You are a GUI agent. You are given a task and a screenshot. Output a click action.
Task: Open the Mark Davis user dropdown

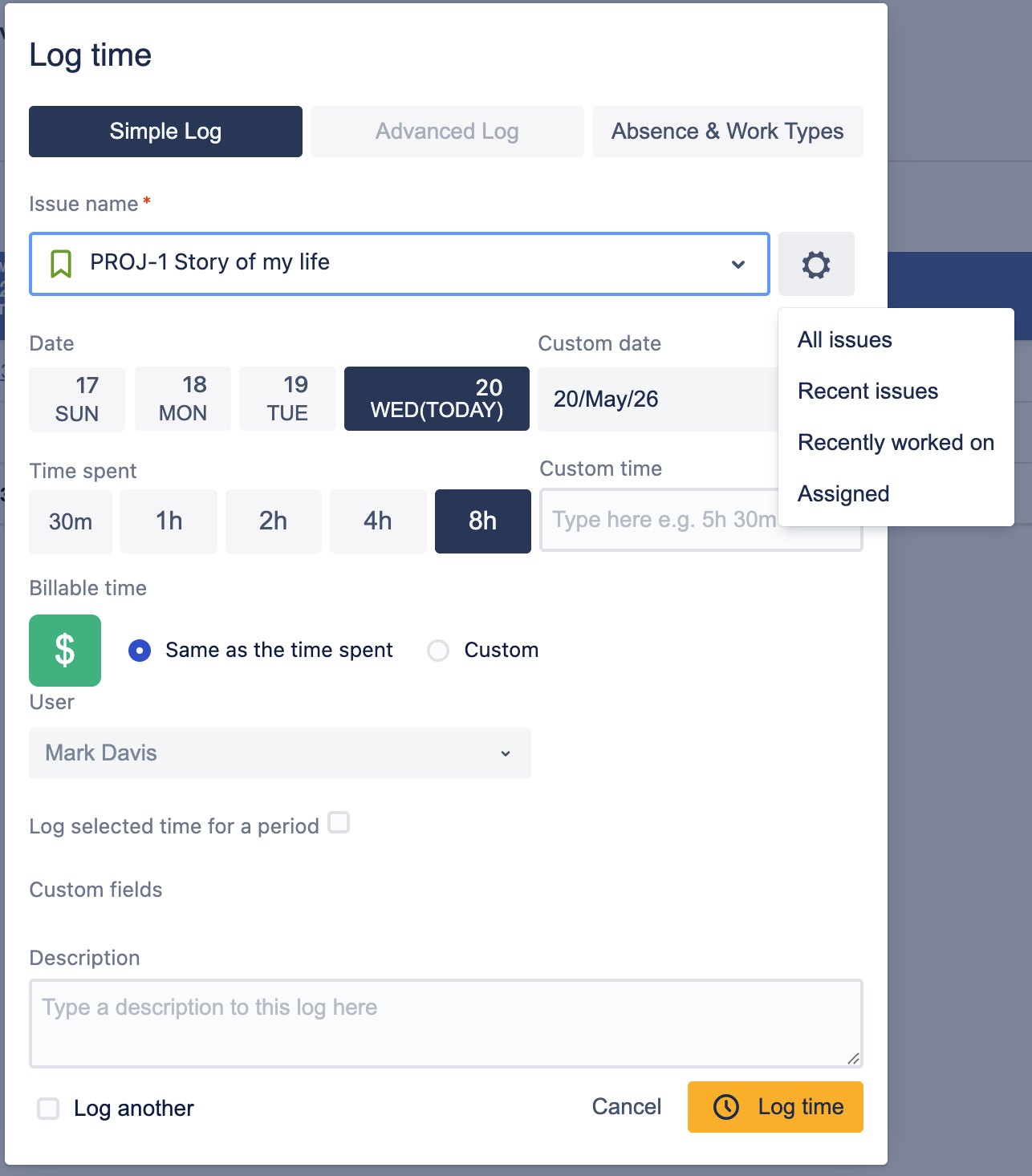pyautogui.click(x=280, y=753)
